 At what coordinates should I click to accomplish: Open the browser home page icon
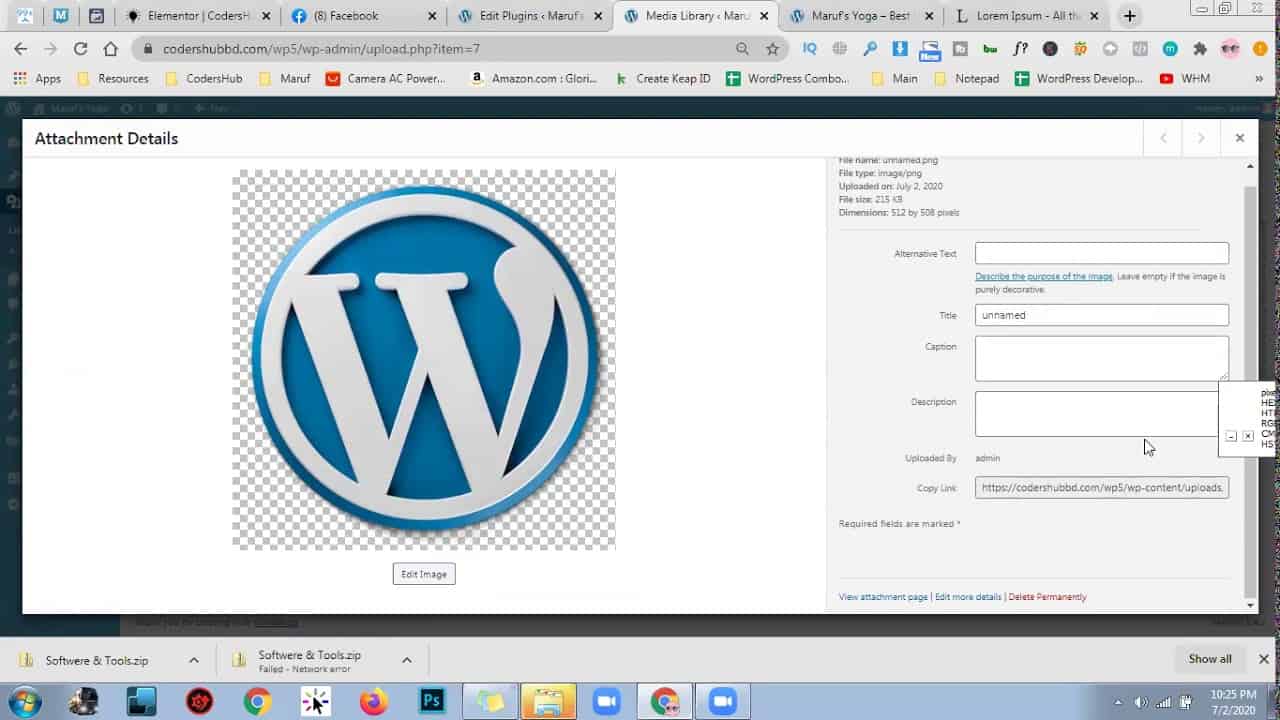point(110,48)
